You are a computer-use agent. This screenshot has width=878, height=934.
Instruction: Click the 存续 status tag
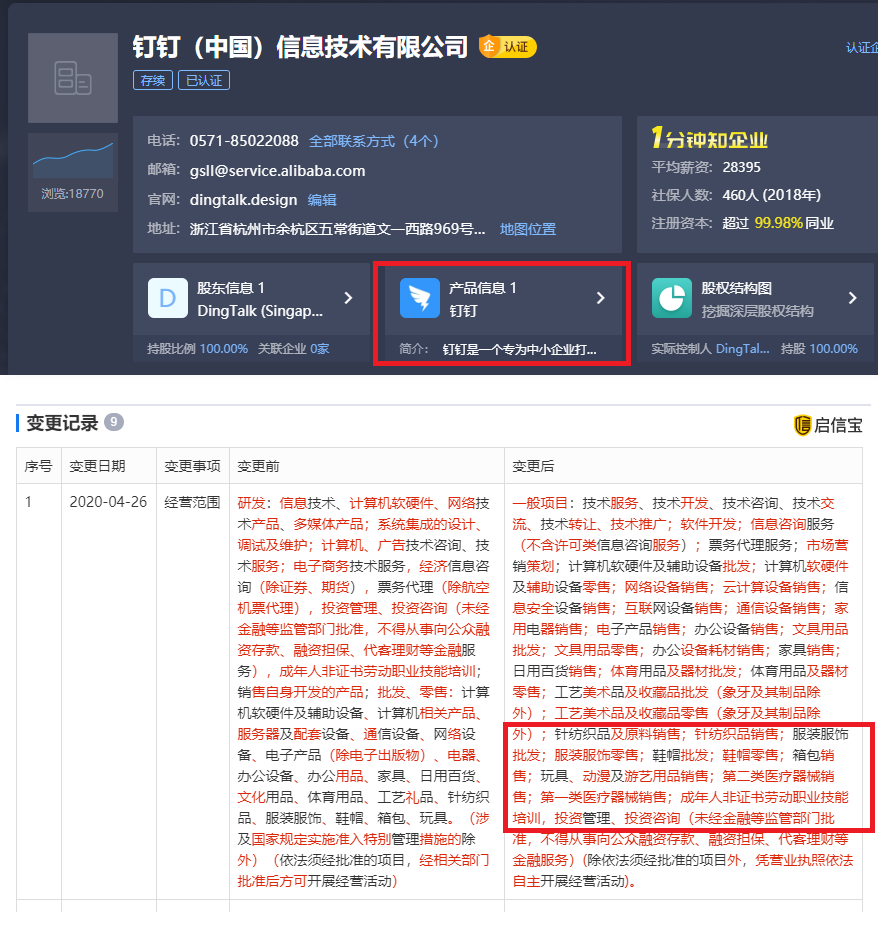pos(153,80)
